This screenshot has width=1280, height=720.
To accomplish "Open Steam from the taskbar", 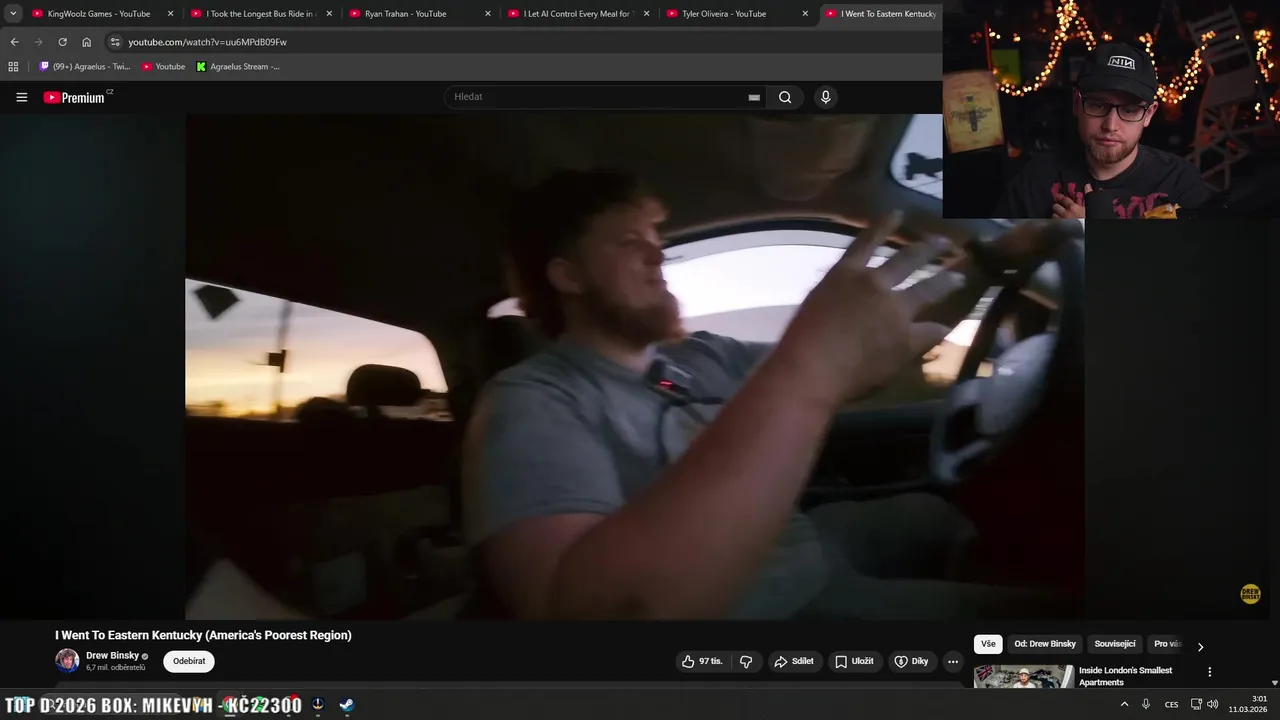I will pos(346,705).
